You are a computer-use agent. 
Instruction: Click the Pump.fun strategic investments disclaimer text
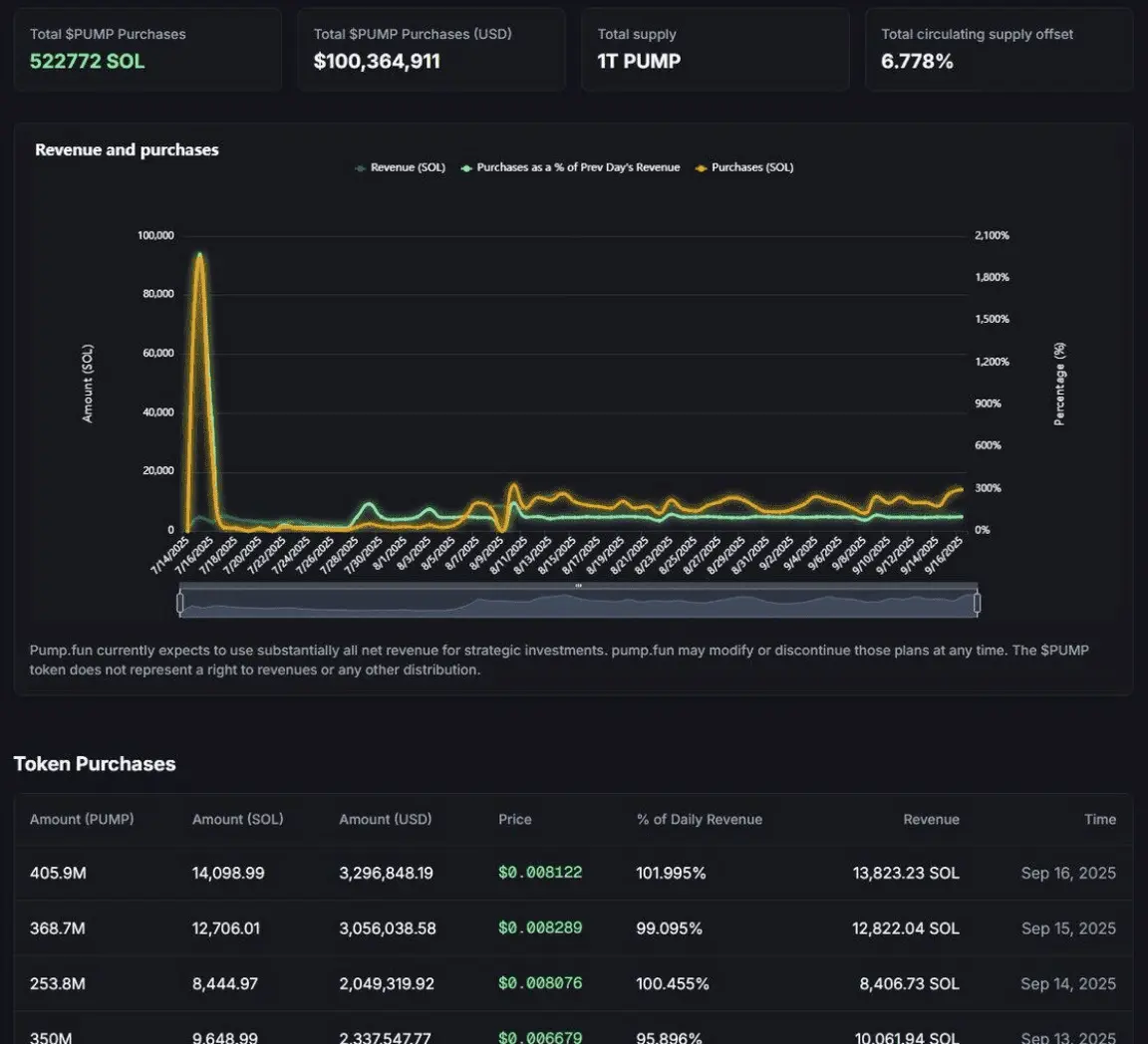[x=559, y=659]
